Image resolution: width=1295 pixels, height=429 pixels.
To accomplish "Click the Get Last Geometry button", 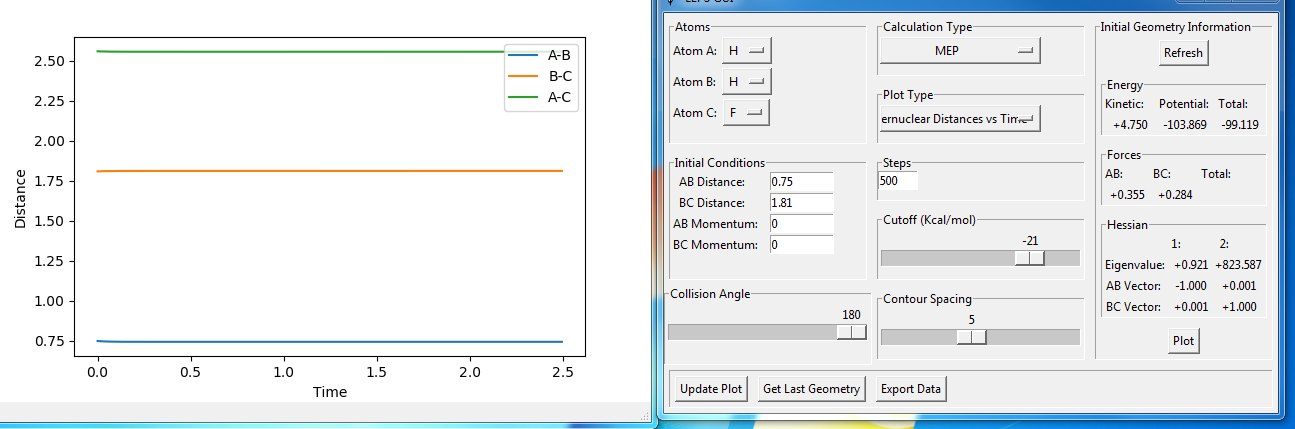I will tap(812, 389).
